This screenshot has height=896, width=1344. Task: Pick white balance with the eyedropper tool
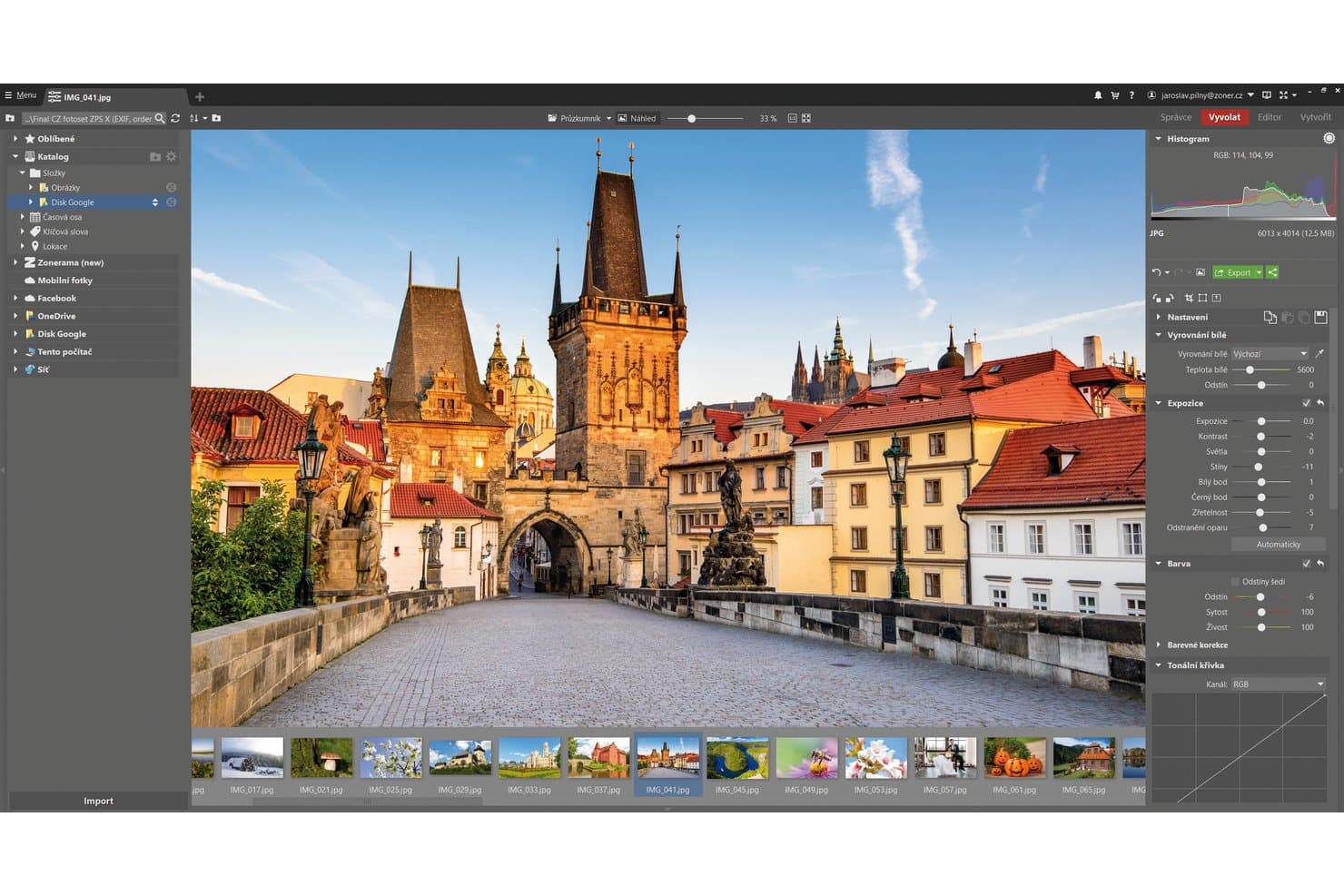point(1319,354)
